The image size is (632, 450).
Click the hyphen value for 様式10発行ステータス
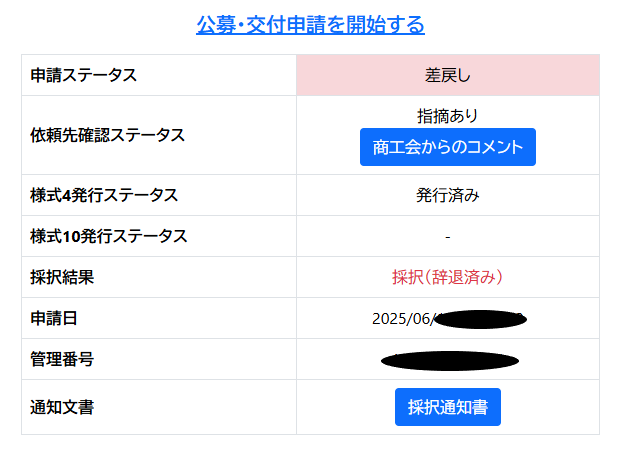pyautogui.click(x=447, y=236)
